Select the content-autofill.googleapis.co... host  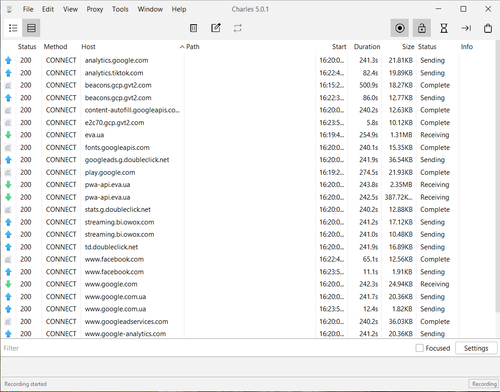coord(132,110)
